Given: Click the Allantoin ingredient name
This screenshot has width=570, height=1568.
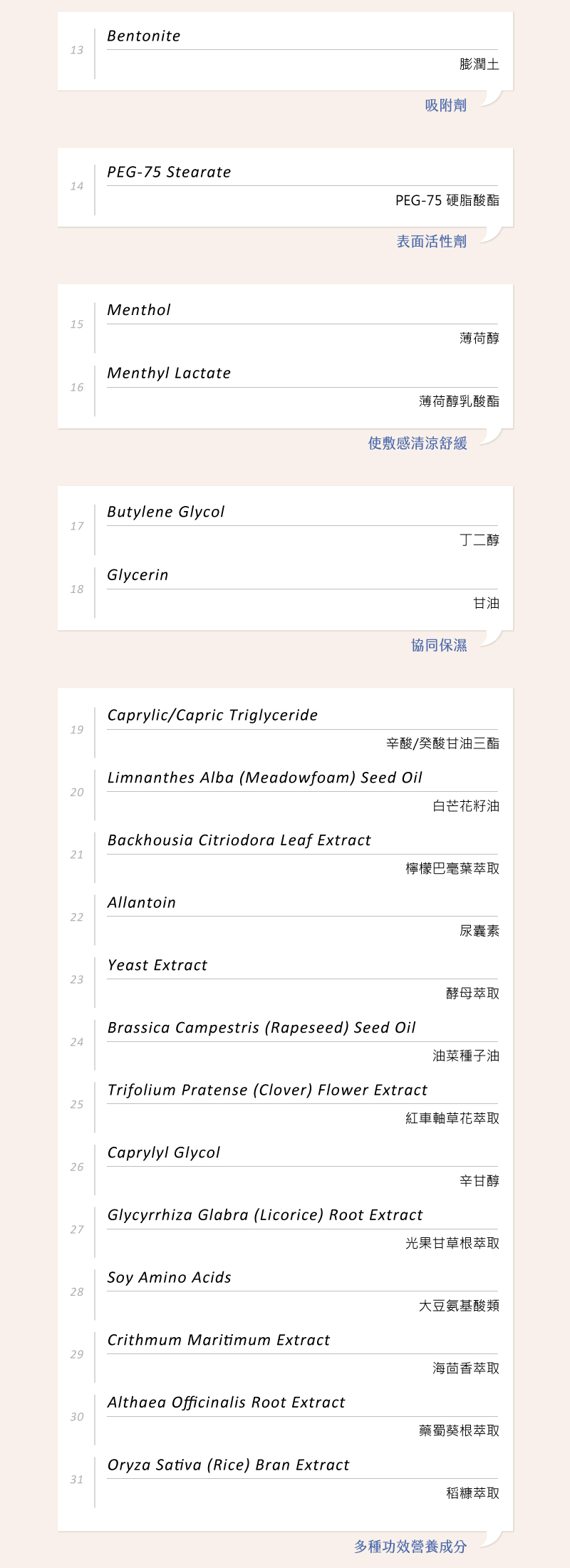Looking at the screenshot, I should pyautogui.click(x=142, y=903).
